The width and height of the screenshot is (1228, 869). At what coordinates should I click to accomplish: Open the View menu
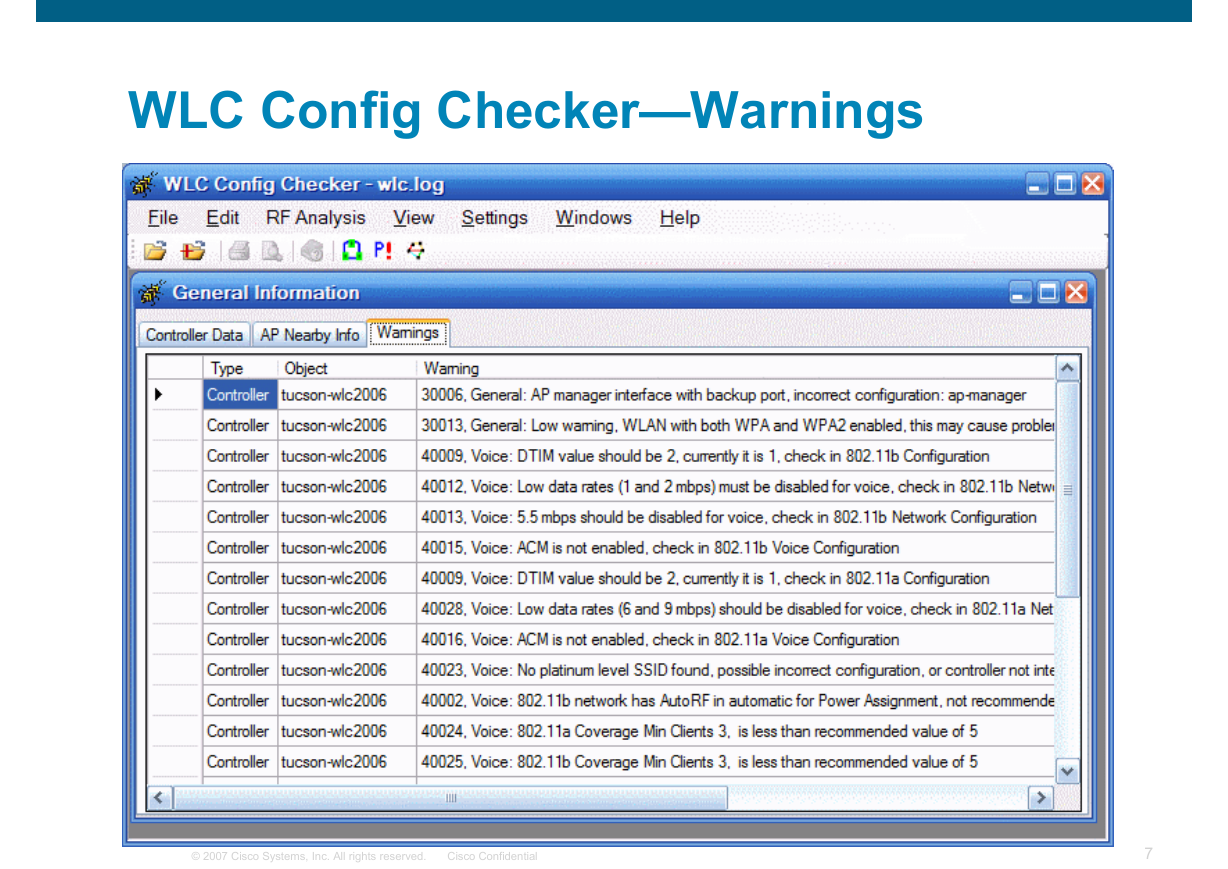[x=414, y=218]
